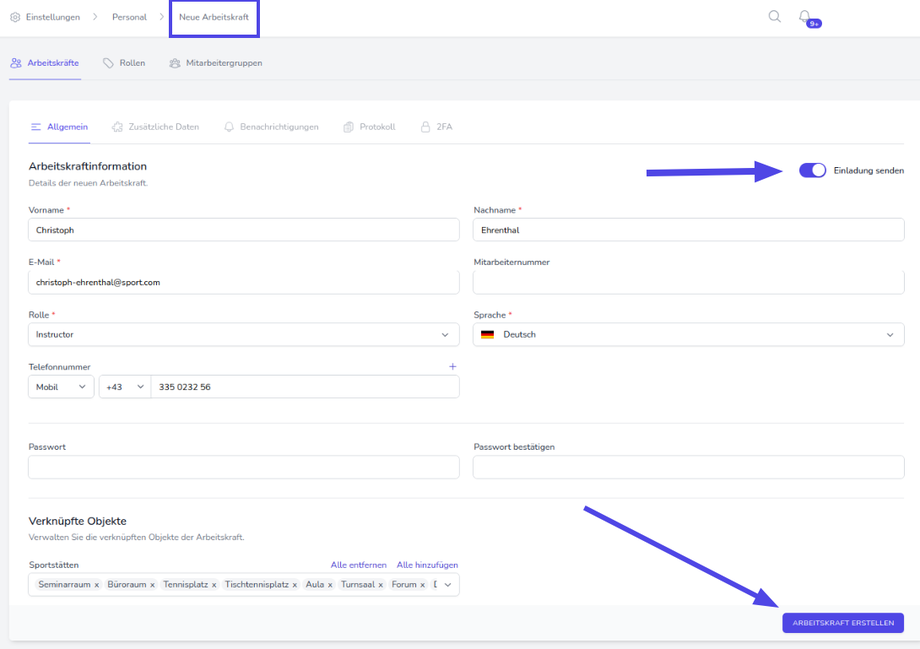The width and height of the screenshot is (920, 649).
Task: Click the plus icon to add phone number
Action: 452,366
